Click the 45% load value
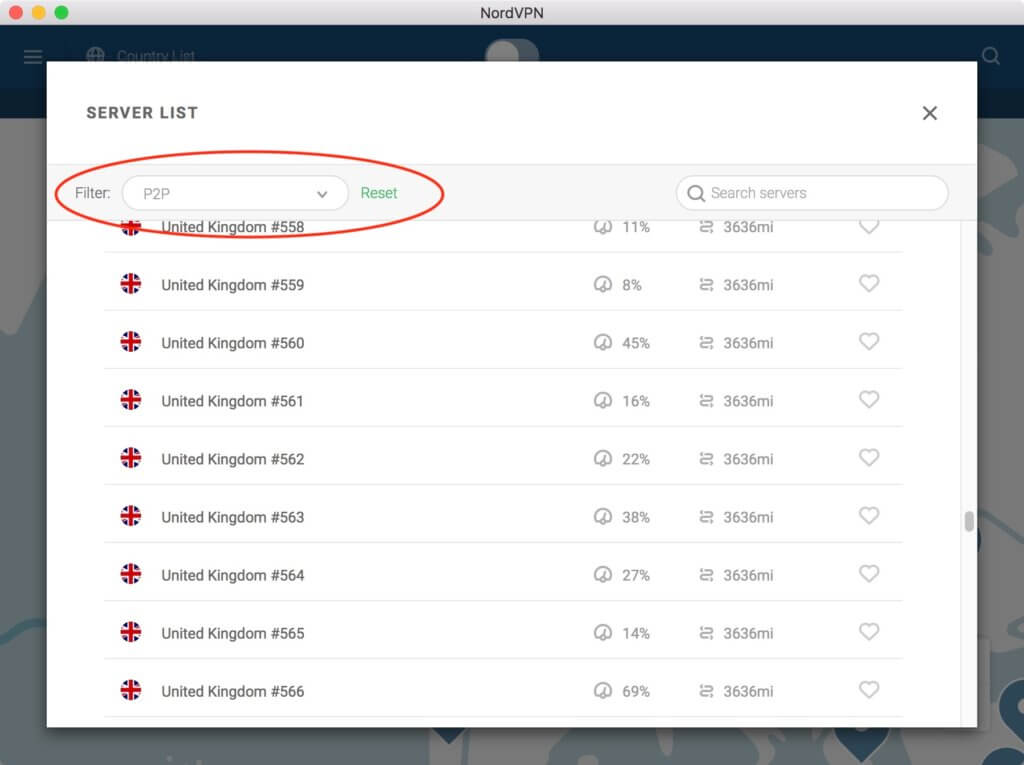Image resolution: width=1024 pixels, height=765 pixels. [635, 343]
